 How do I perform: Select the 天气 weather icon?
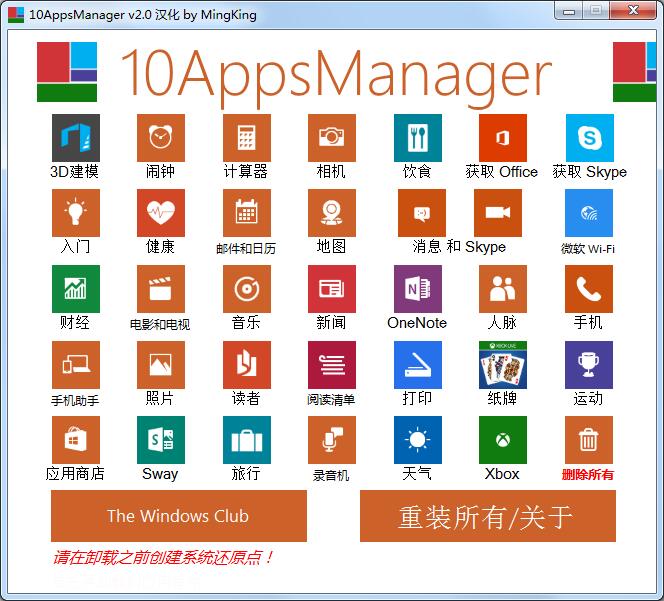click(x=418, y=440)
